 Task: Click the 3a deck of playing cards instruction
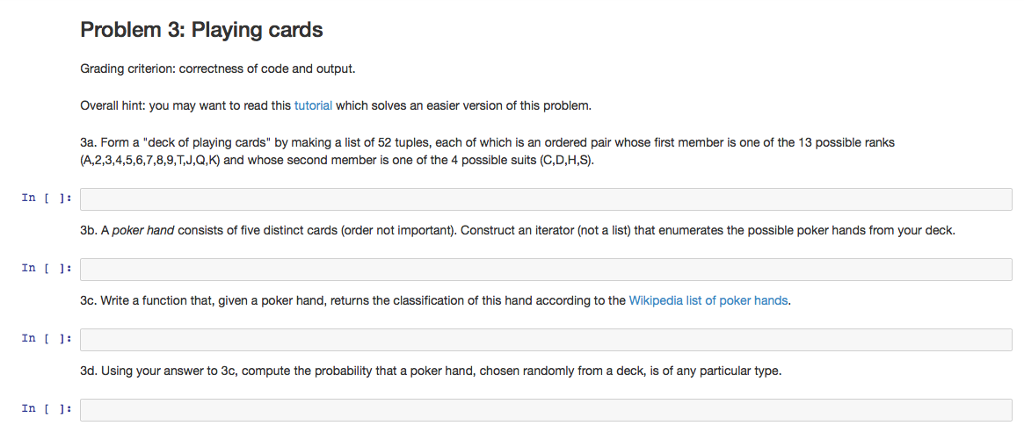487,151
